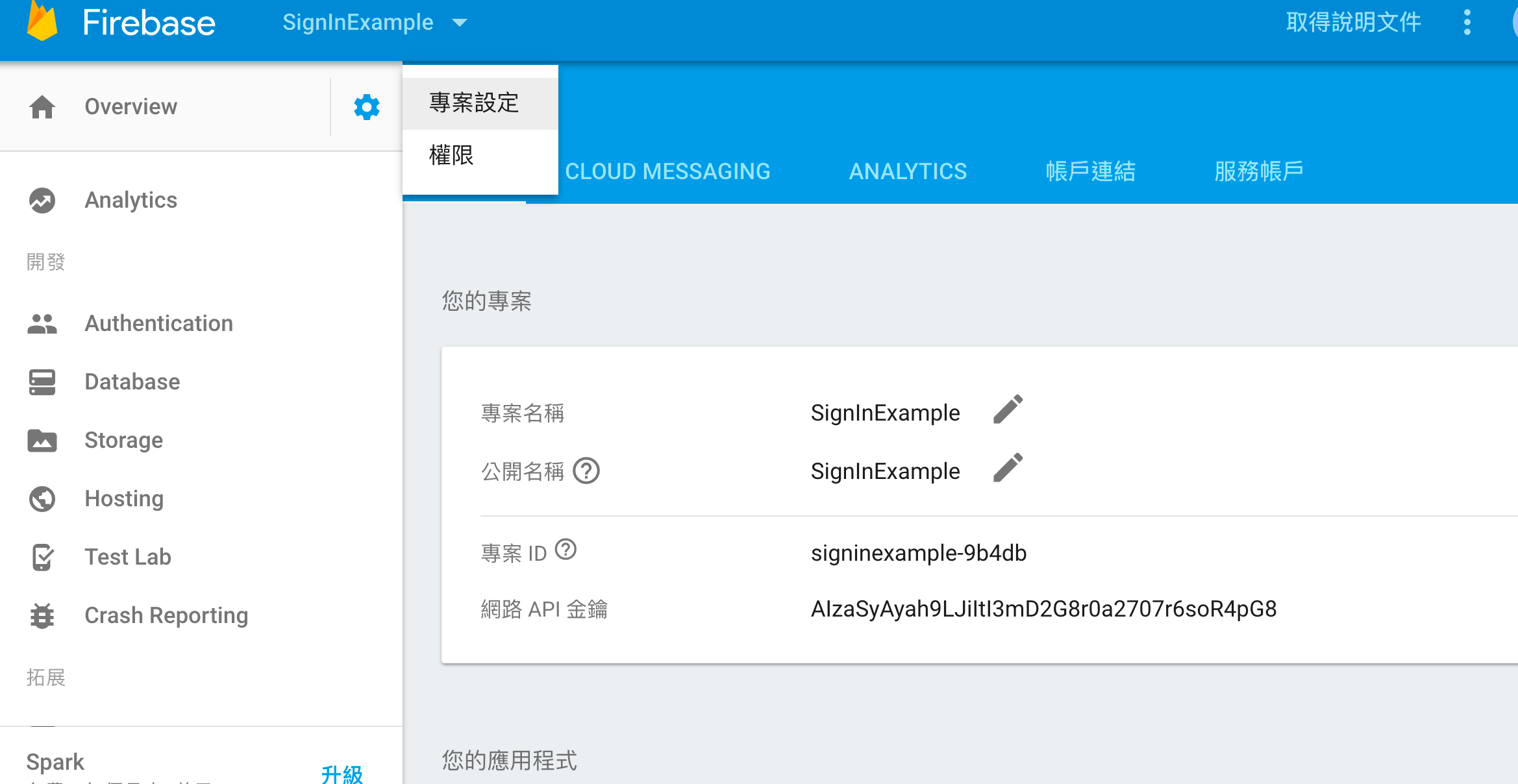
Task: Switch to the 服務帳戶 tab
Action: coord(1259,171)
